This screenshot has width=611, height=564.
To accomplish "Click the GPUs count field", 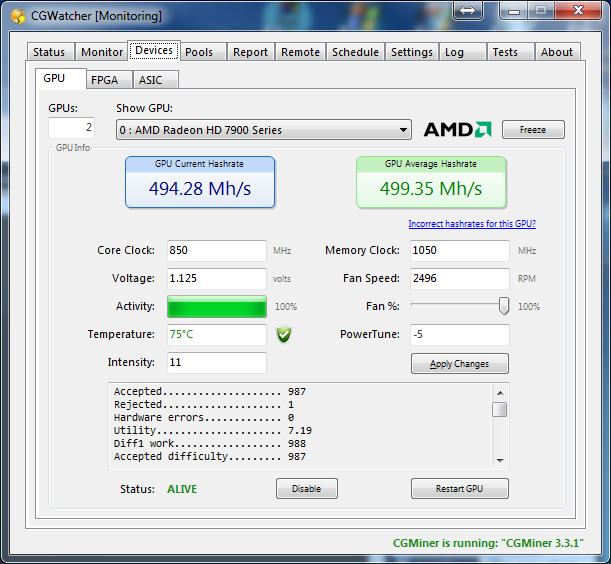I will [71, 127].
